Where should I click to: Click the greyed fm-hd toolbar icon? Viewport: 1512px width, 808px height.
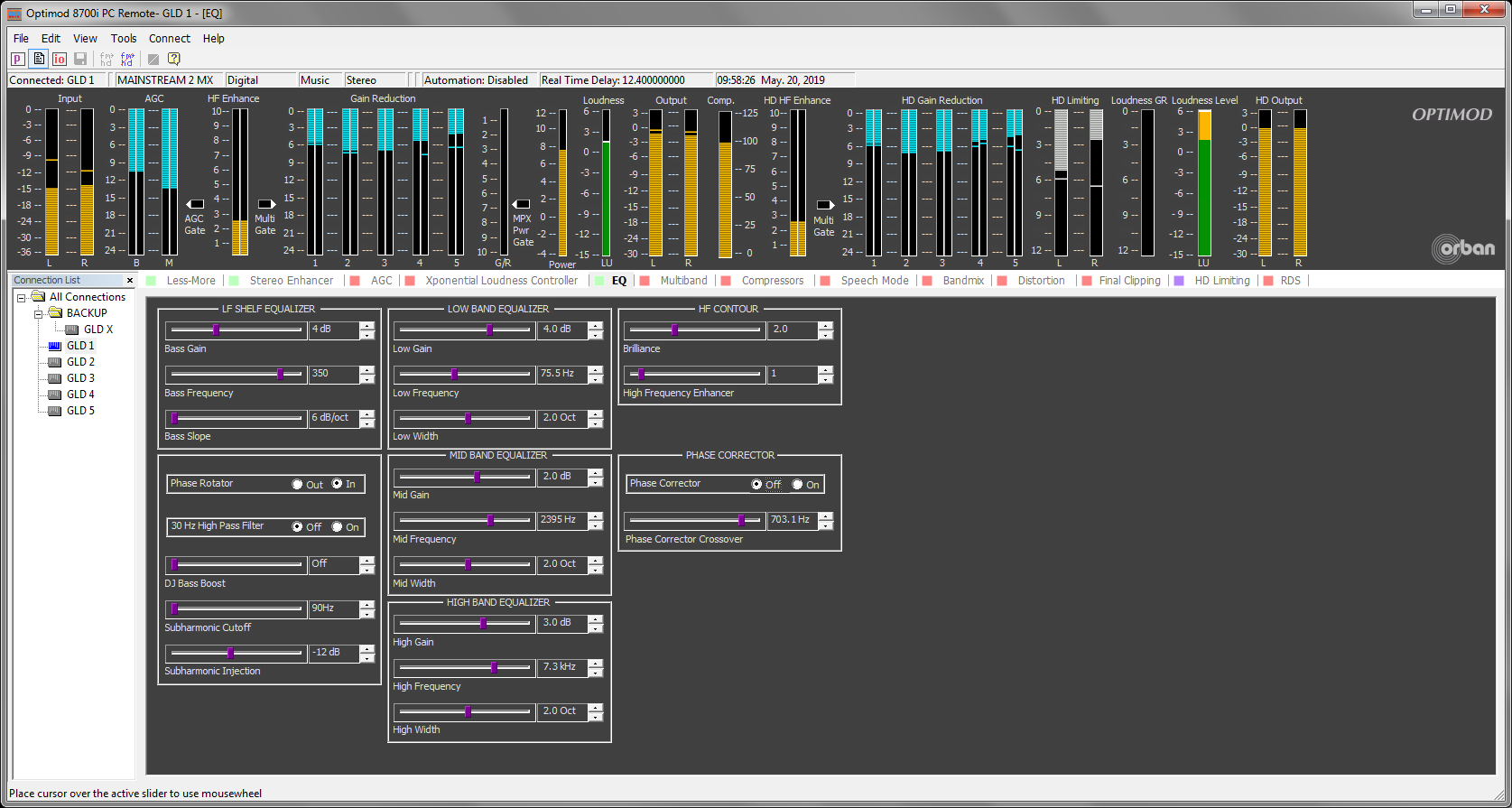107,59
